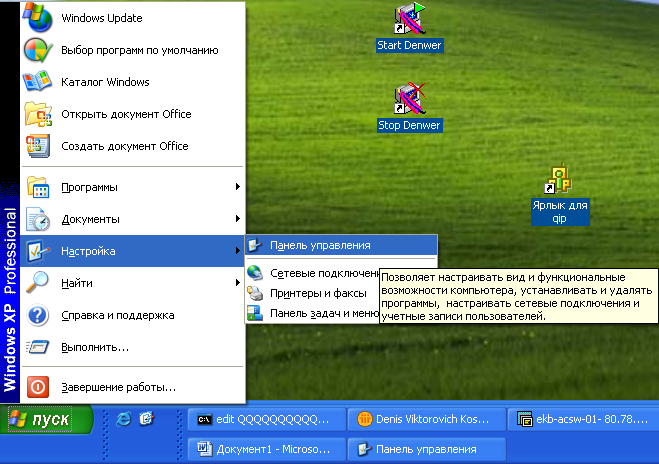Click the Настройка checkmark icon
Viewport: 659px width, 464px height.
pos(38,251)
